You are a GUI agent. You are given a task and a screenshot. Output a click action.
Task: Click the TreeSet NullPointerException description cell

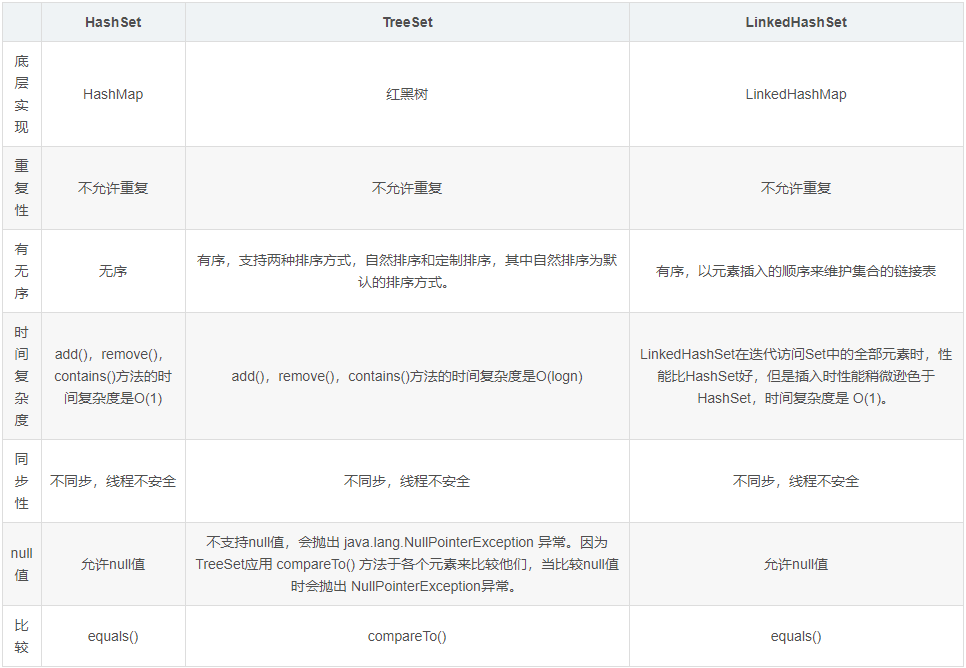point(407,564)
